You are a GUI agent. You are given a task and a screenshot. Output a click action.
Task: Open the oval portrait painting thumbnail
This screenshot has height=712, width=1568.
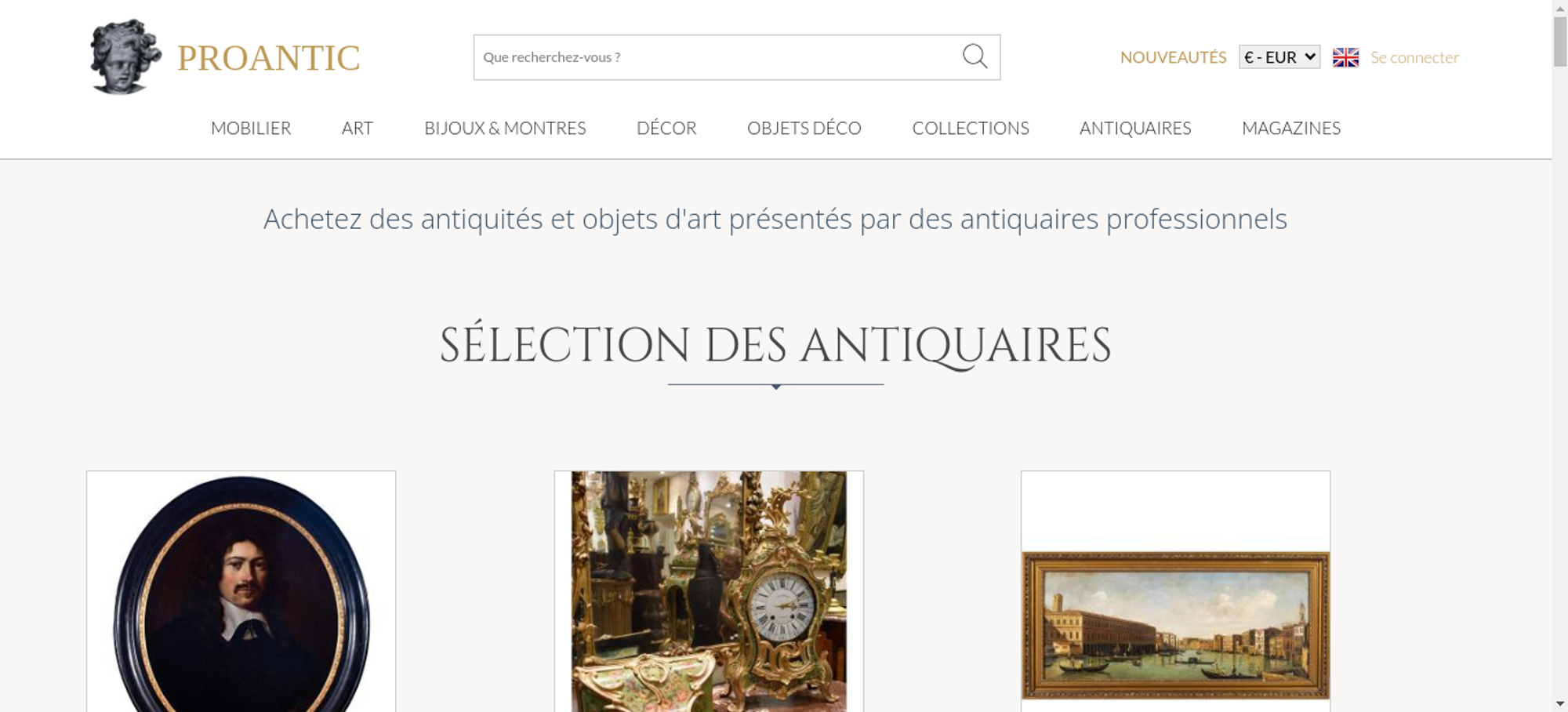(x=241, y=592)
